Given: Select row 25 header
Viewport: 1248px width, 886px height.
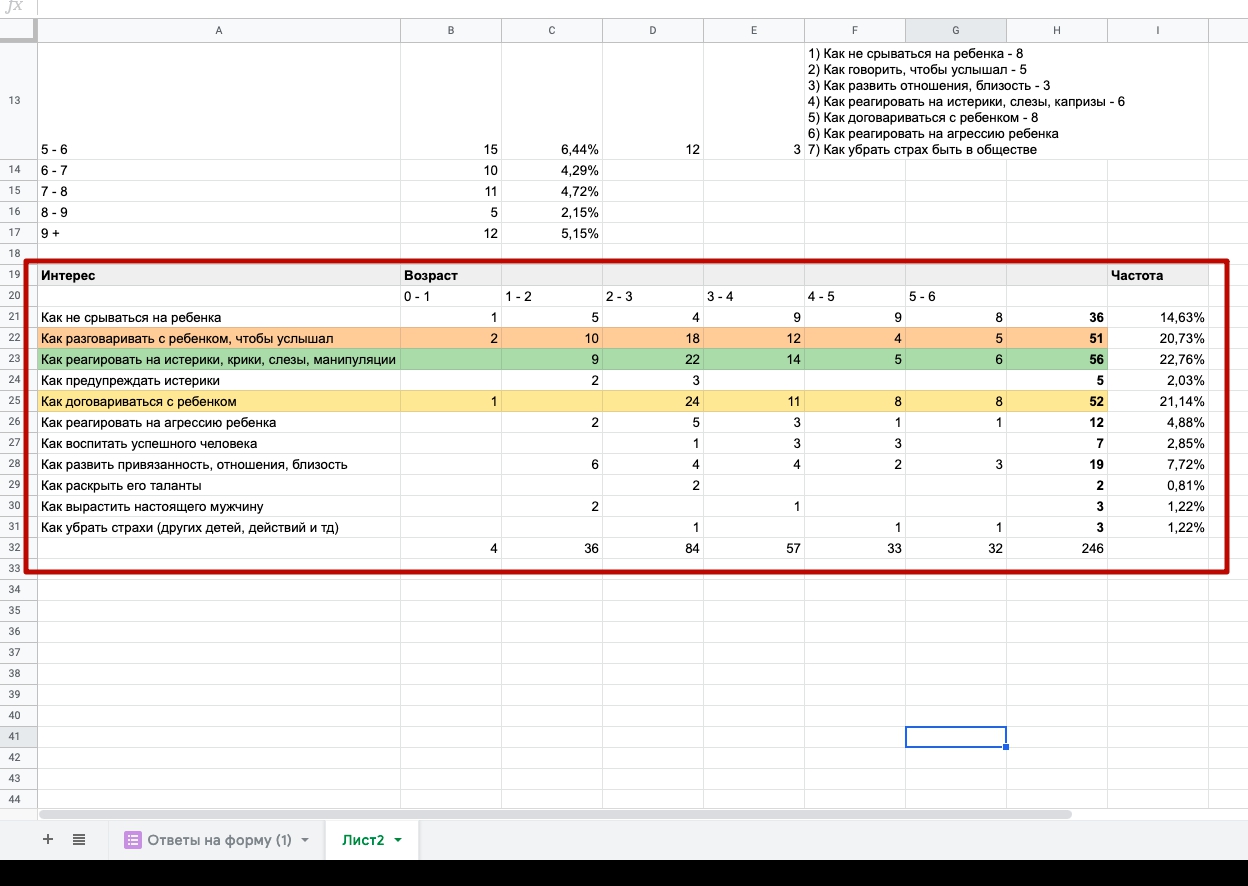Looking at the screenshot, I should click(x=15, y=402).
